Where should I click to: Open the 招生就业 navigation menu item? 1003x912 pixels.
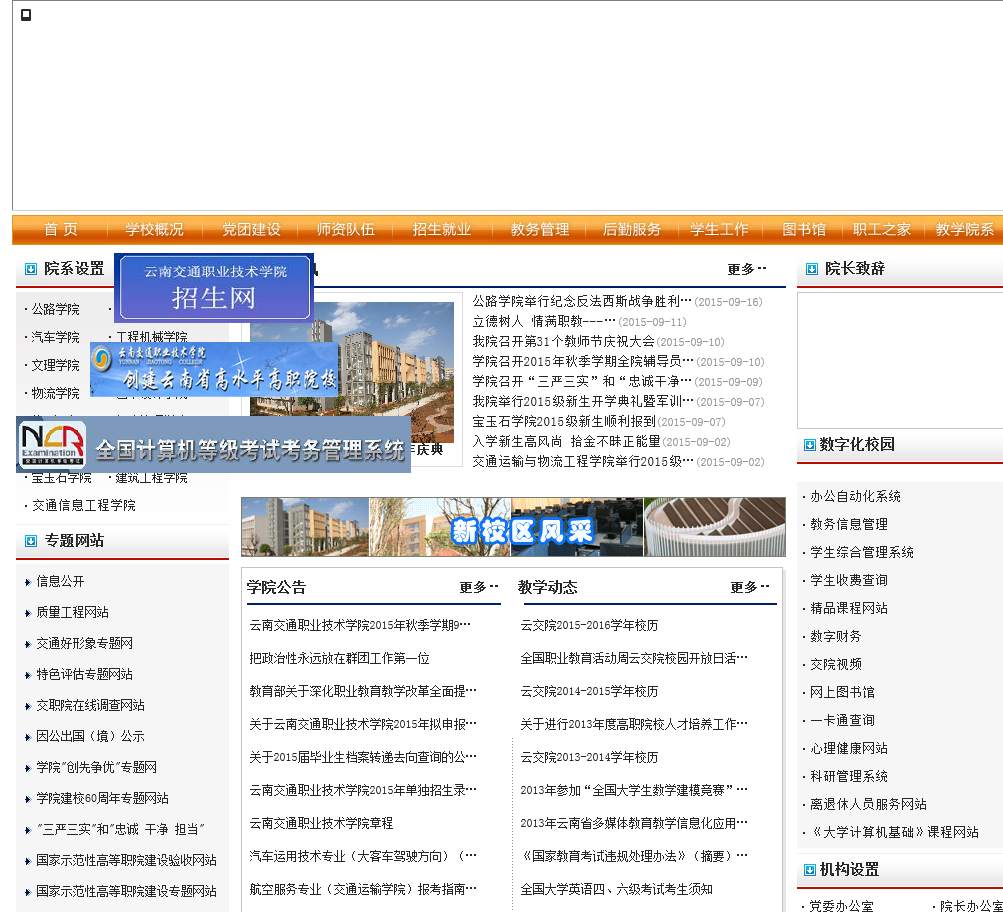click(442, 230)
